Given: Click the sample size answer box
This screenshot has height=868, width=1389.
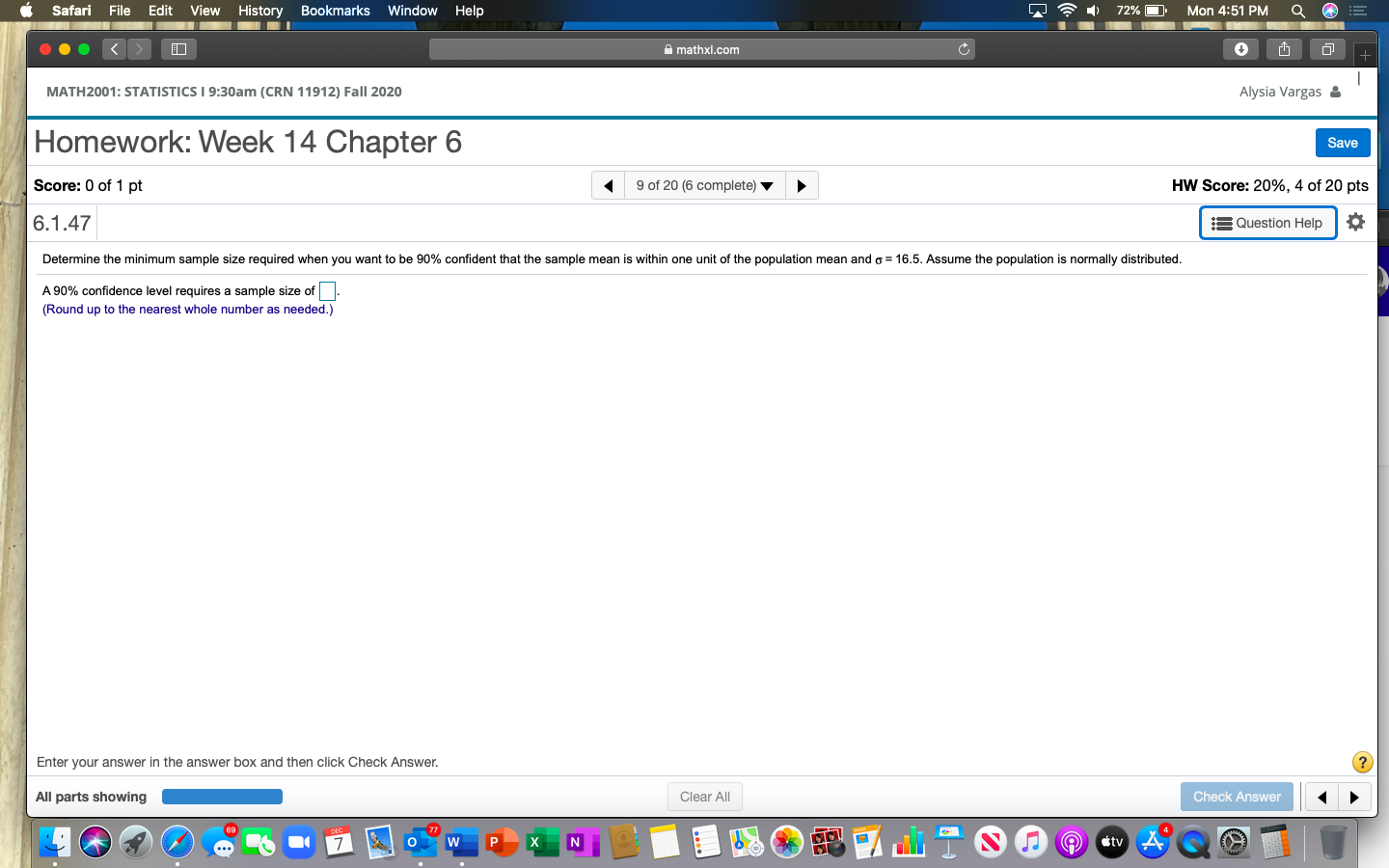Looking at the screenshot, I should [327, 291].
